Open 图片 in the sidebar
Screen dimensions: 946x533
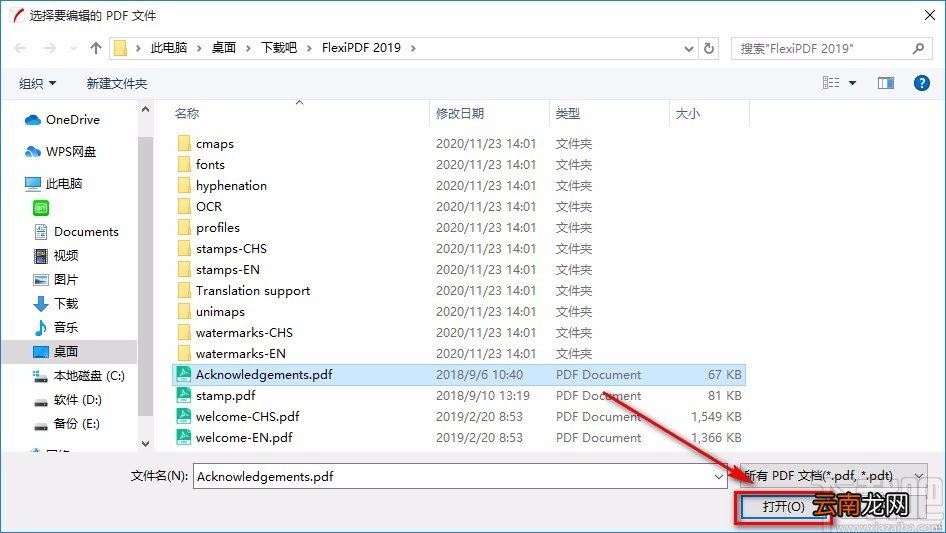pos(56,279)
